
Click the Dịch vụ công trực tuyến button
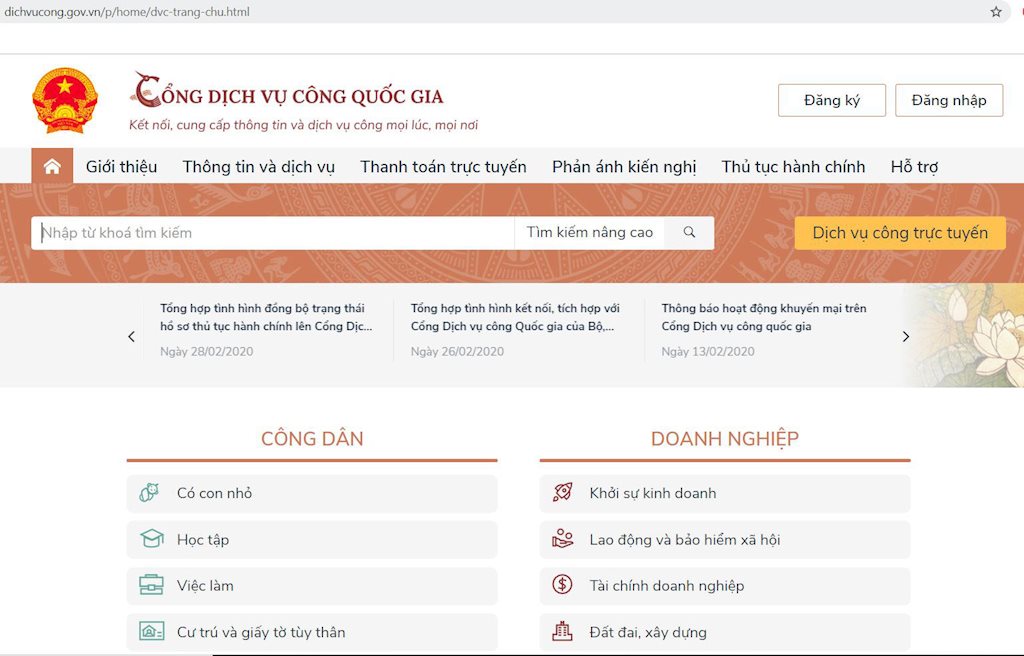pyautogui.click(x=899, y=233)
